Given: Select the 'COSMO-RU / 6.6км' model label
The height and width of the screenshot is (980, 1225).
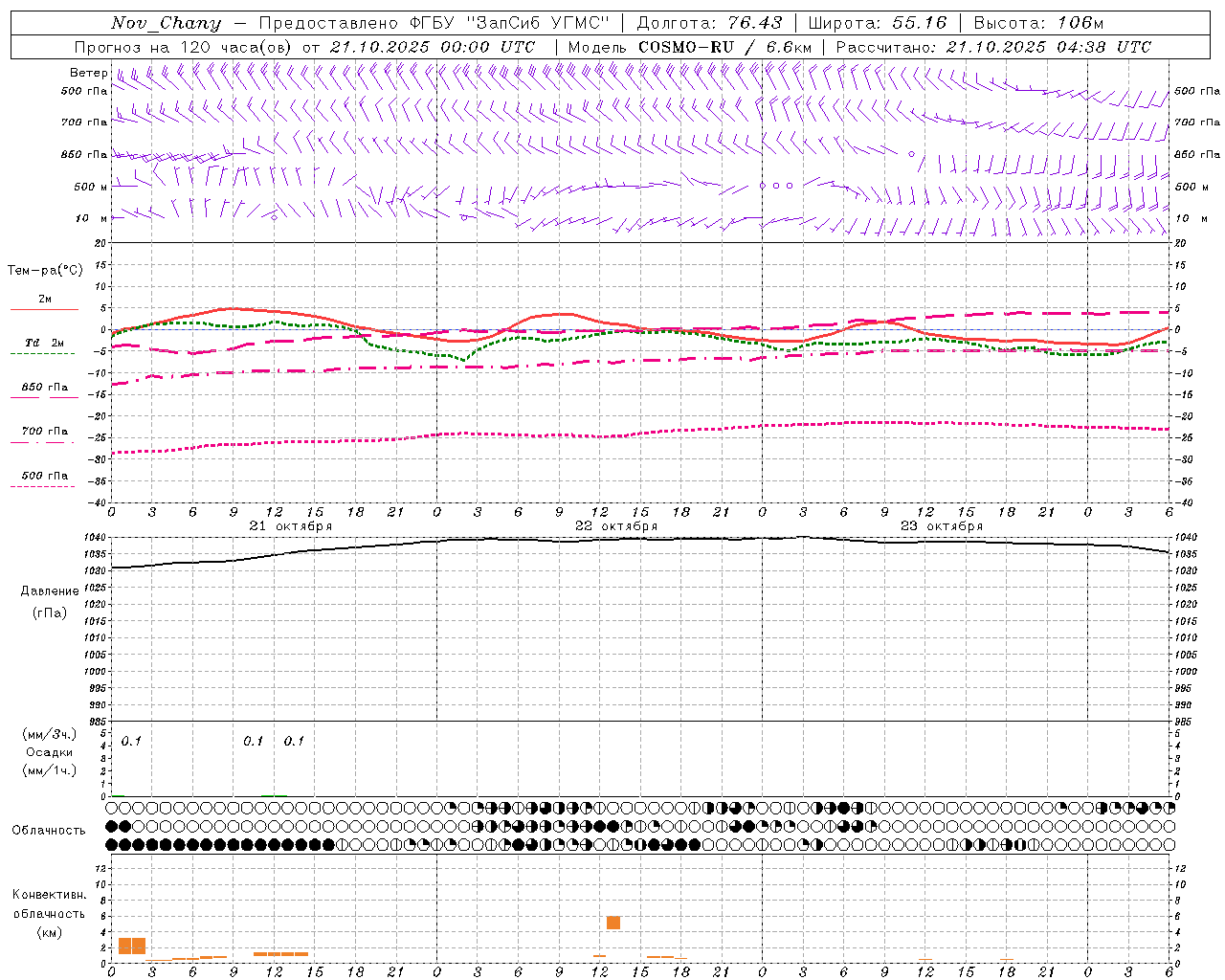Looking at the screenshot, I should coord(725,47).
